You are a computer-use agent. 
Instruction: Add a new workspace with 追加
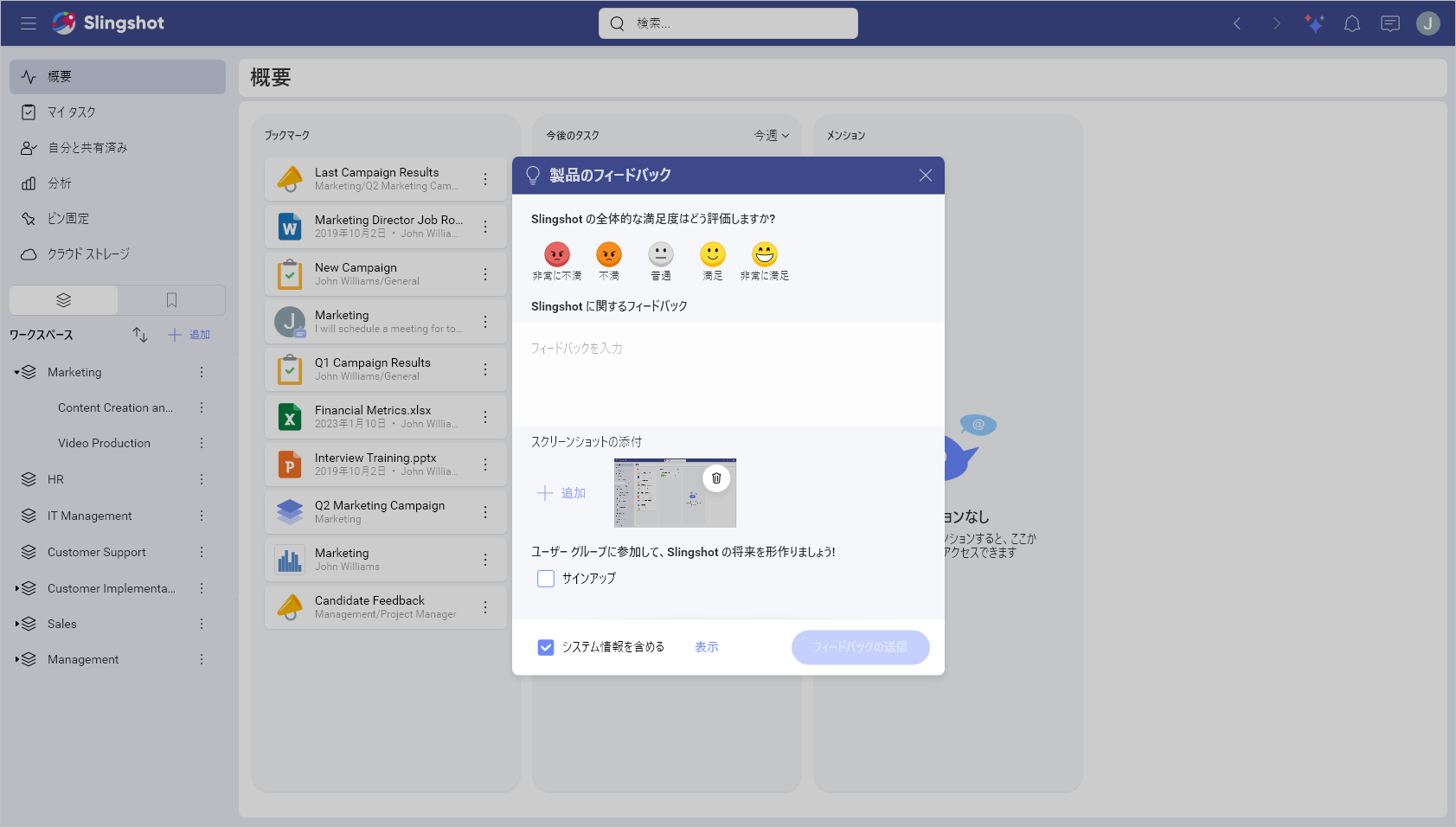(189, 335)
